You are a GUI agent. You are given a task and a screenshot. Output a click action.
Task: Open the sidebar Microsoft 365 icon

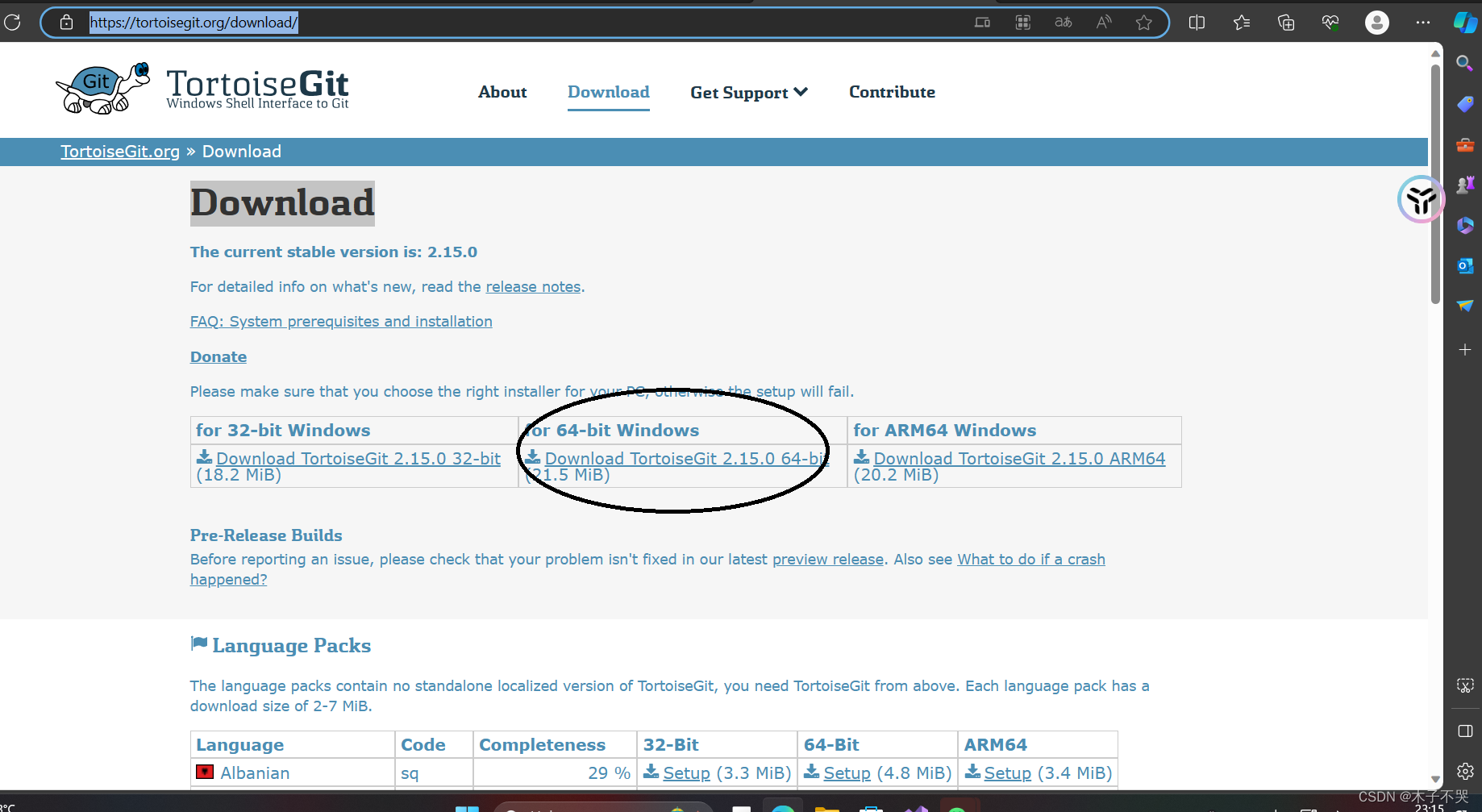pos(1465,225)
